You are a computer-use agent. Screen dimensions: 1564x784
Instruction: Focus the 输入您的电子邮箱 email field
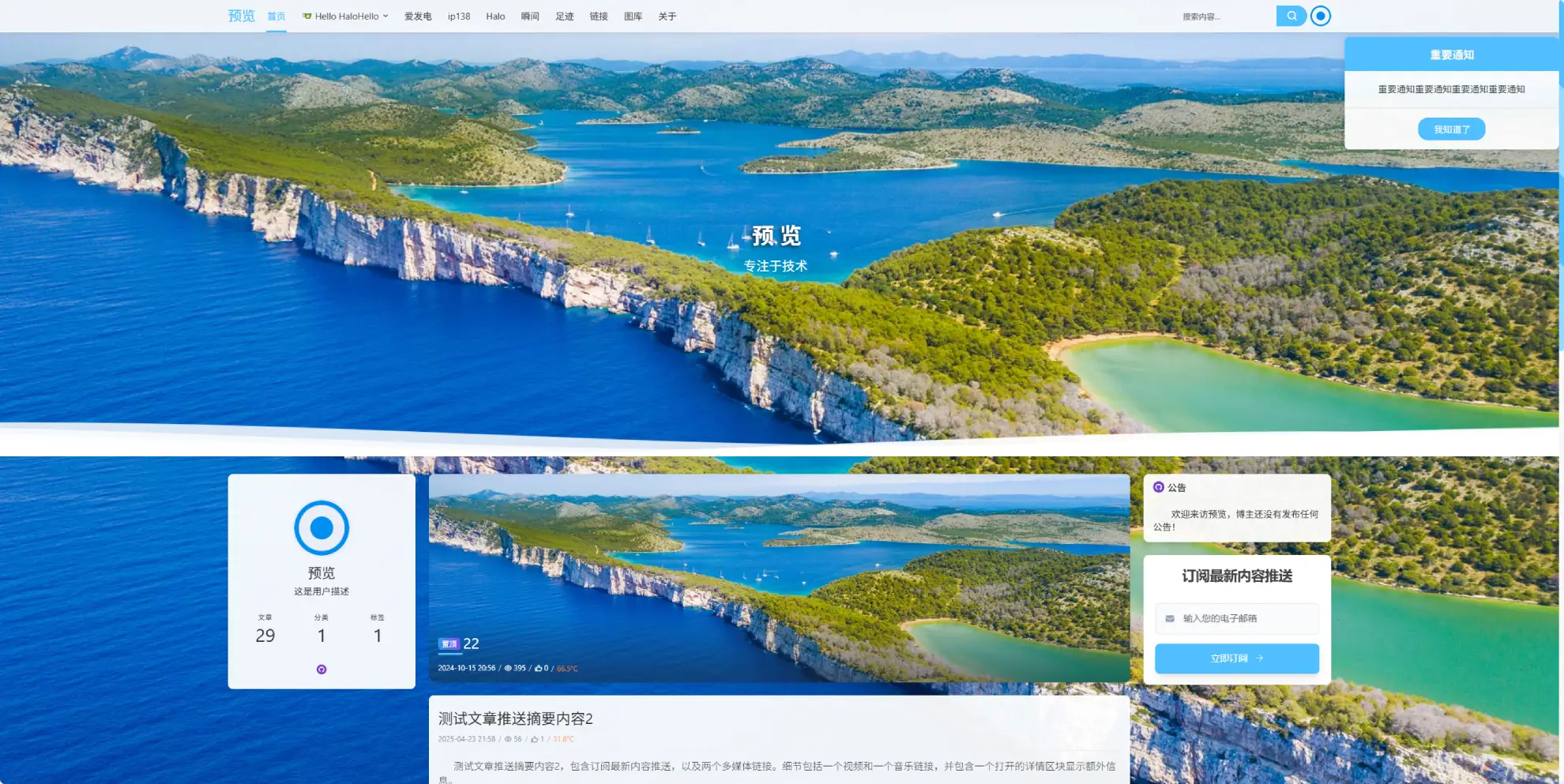[1244, 619]
